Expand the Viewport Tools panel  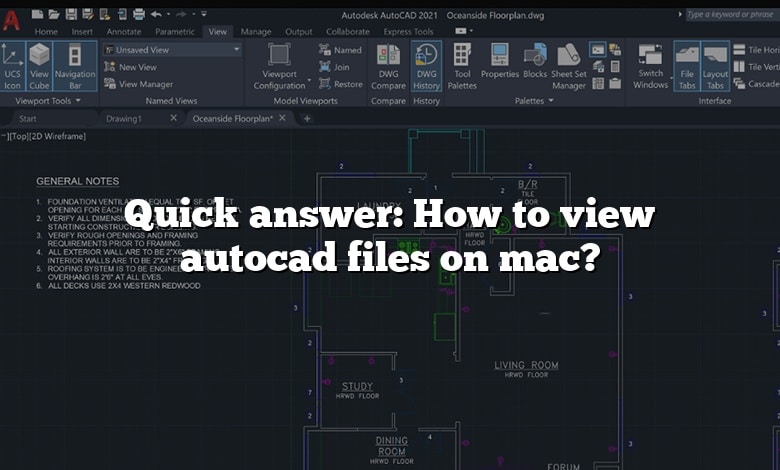point(77,101)
